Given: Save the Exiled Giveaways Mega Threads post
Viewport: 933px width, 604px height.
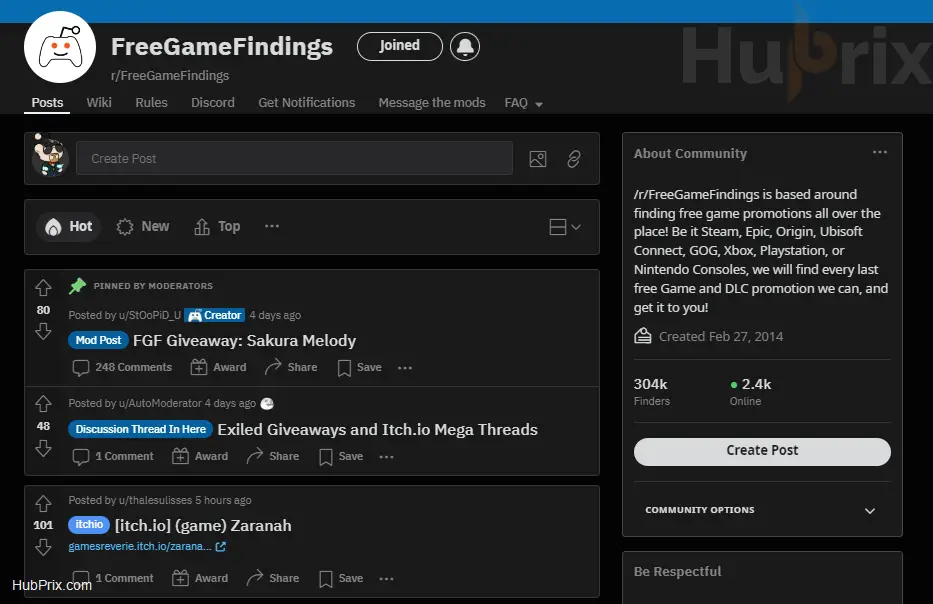Looking at the screenshot, I should click(341, 456).
